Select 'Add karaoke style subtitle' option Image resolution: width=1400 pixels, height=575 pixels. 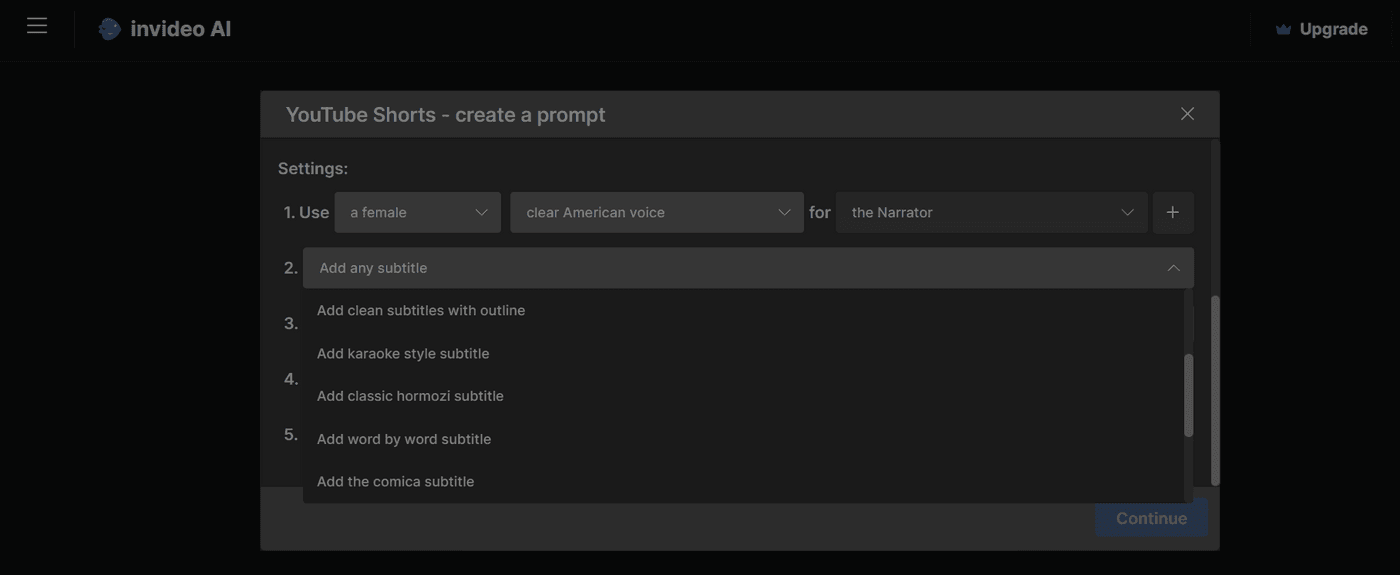tap(743, 353)
